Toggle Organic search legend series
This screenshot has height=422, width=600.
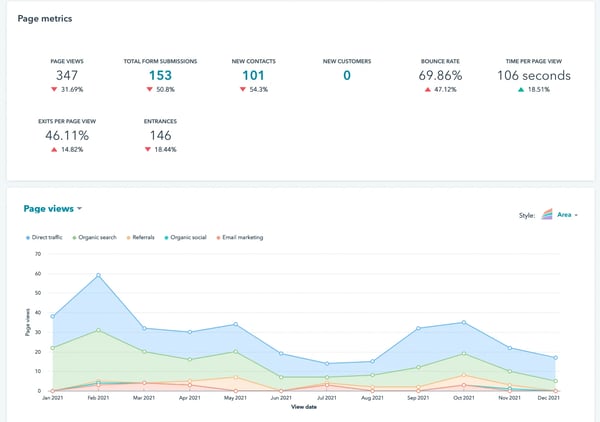[94, 237]
